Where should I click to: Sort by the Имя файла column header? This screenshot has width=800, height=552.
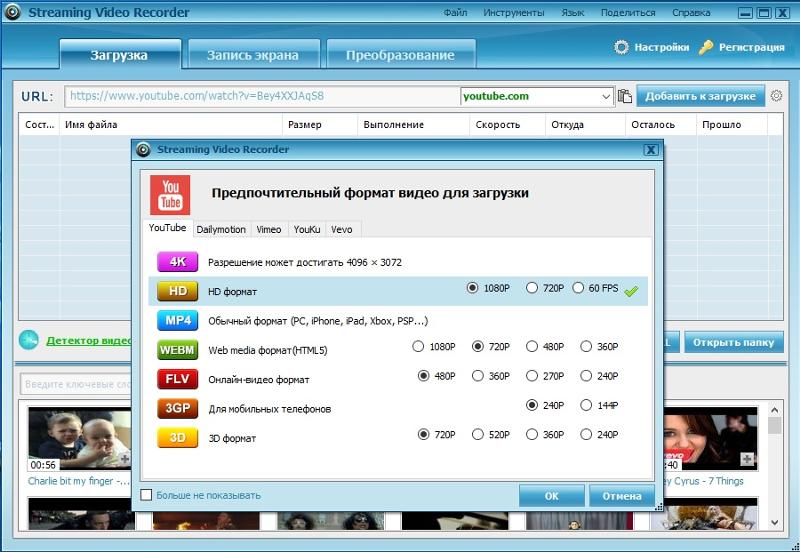click(x=171, y=124)
